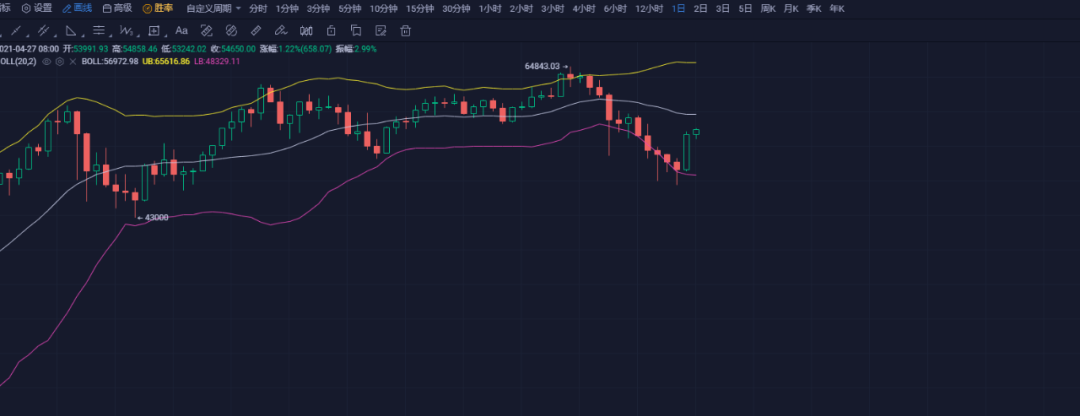Viewport: 1080px width, 416px height.
Task: Click the link chain drawing icon
Action: click(231, 30)
